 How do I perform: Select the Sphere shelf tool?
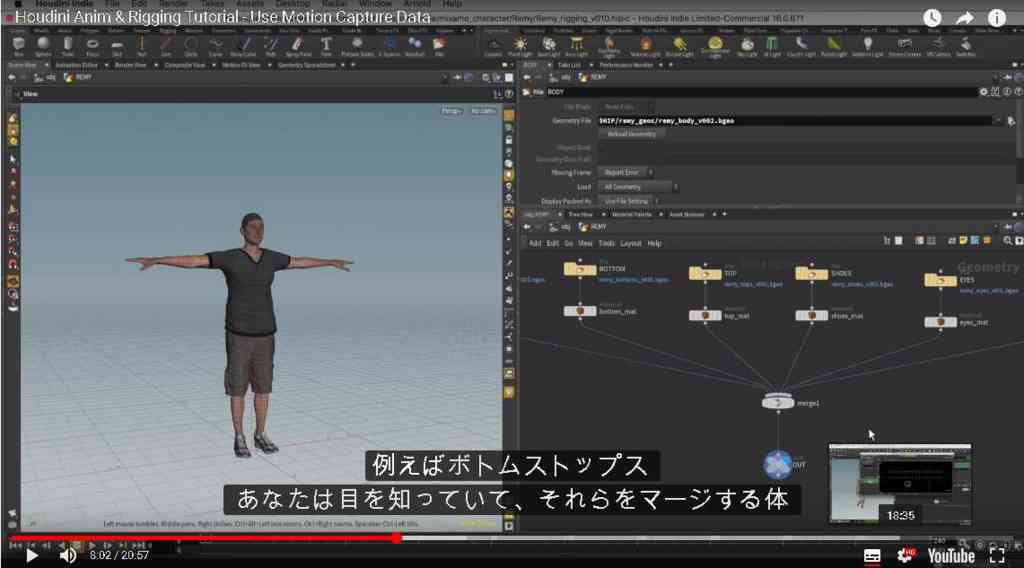click(43, 45)
